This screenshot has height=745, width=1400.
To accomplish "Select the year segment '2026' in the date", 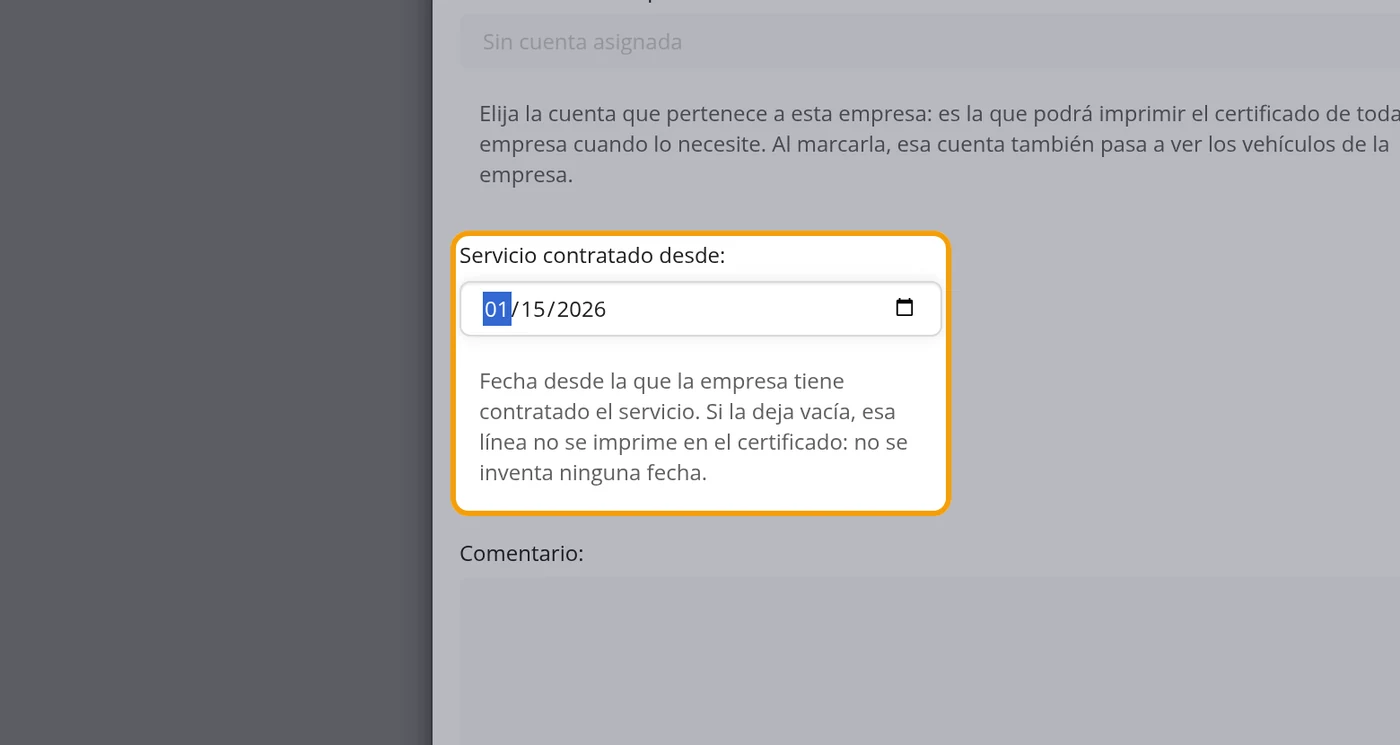I will click(581, 309).
